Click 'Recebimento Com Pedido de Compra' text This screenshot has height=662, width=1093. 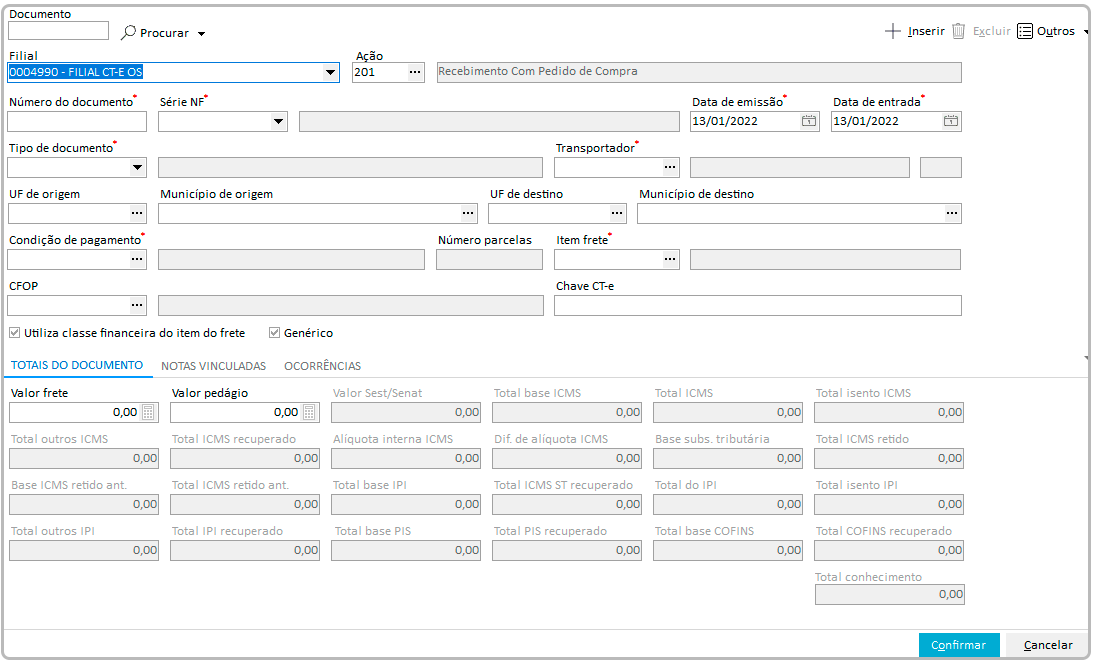pos(538,71)
